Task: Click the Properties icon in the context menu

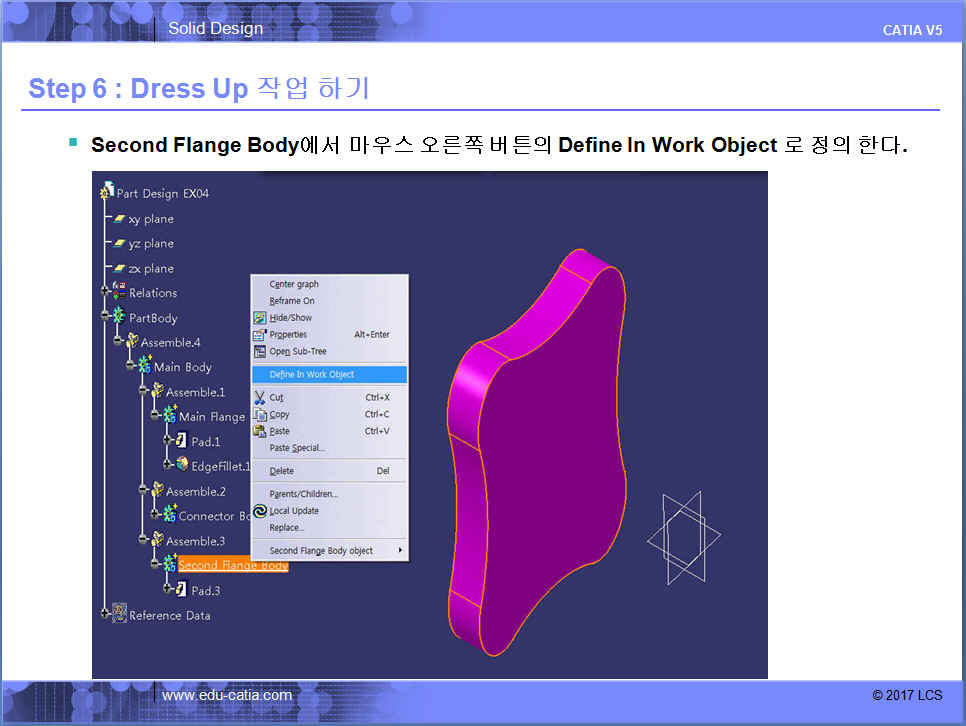Action: point(260,335)
